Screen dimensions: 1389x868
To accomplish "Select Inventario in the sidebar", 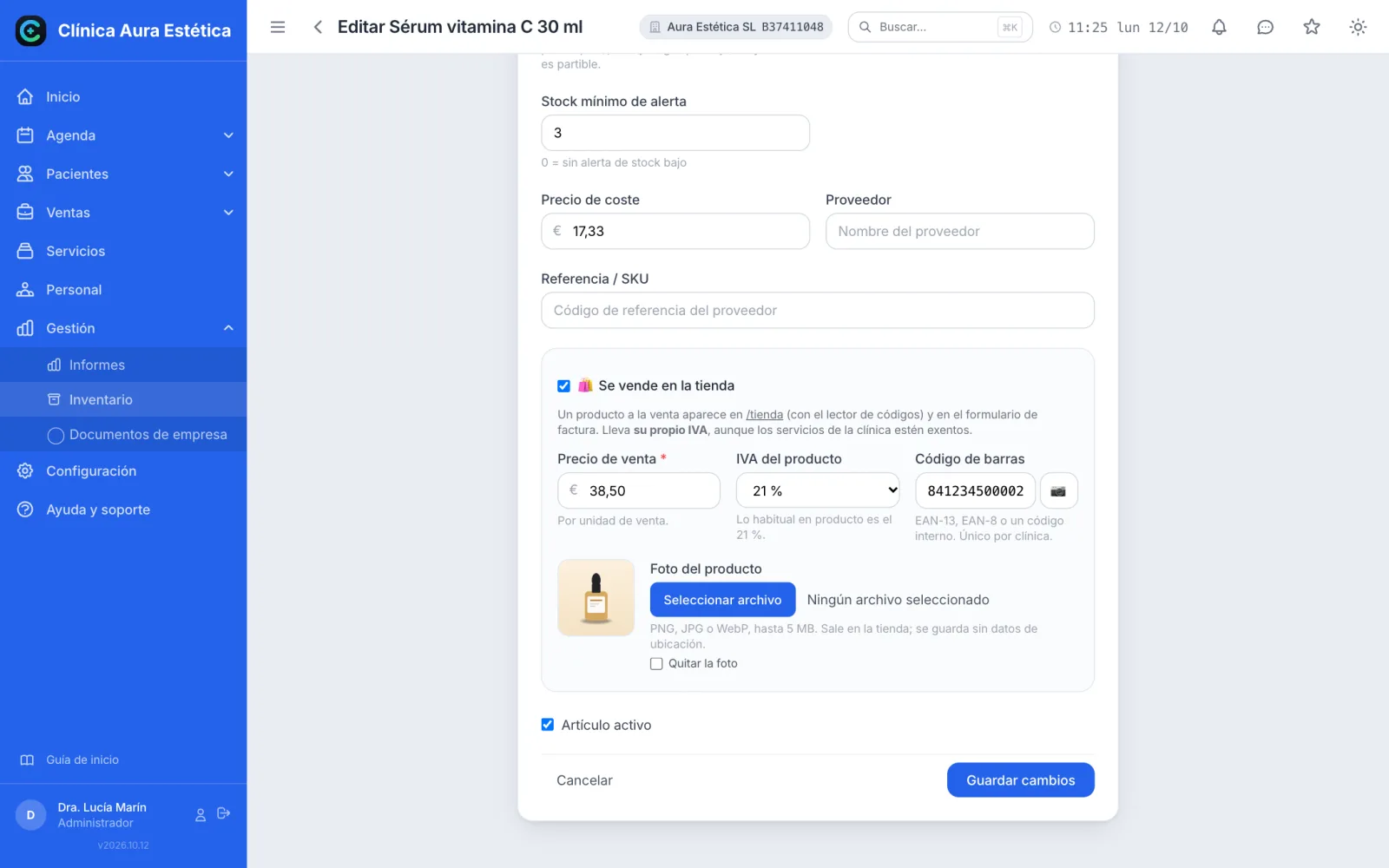I will (x=123, y=399).
